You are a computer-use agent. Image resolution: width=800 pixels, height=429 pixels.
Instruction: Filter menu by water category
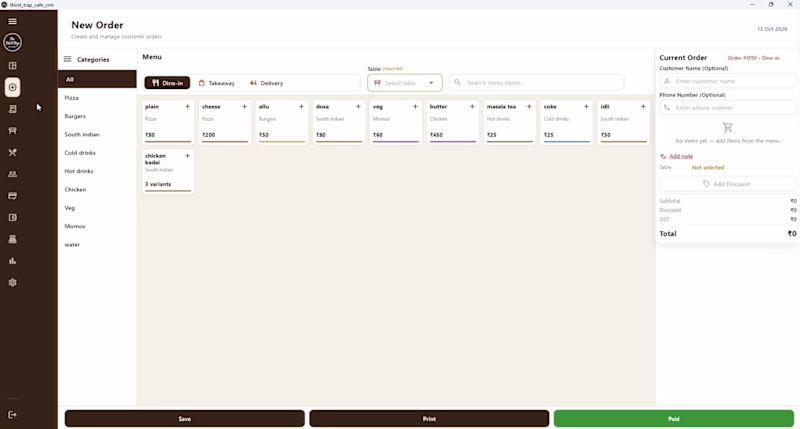pos(97,245)
